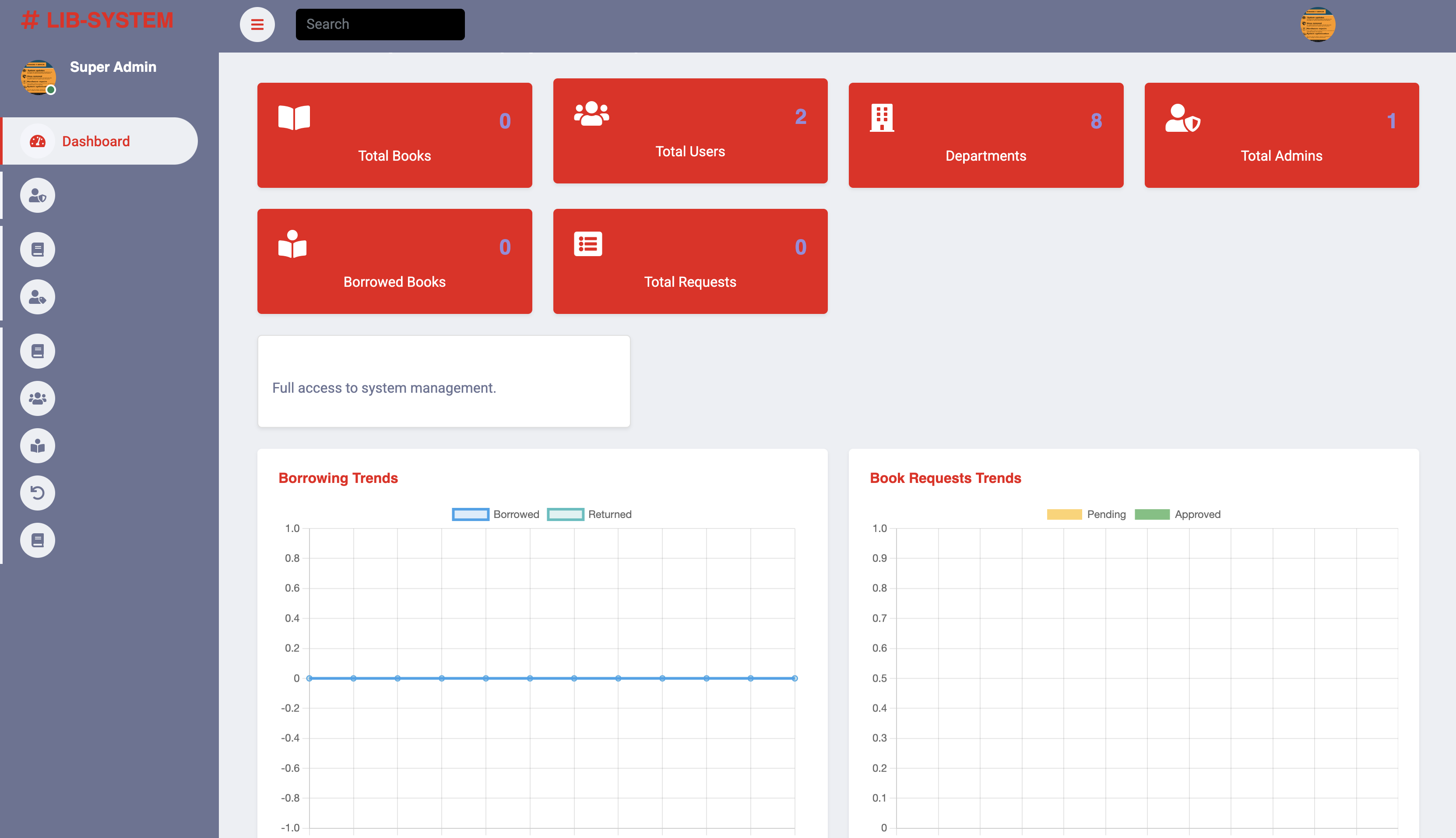Click the Total Admins label
Viewport: 1456px width, 838px height.
coord(1282,155)
